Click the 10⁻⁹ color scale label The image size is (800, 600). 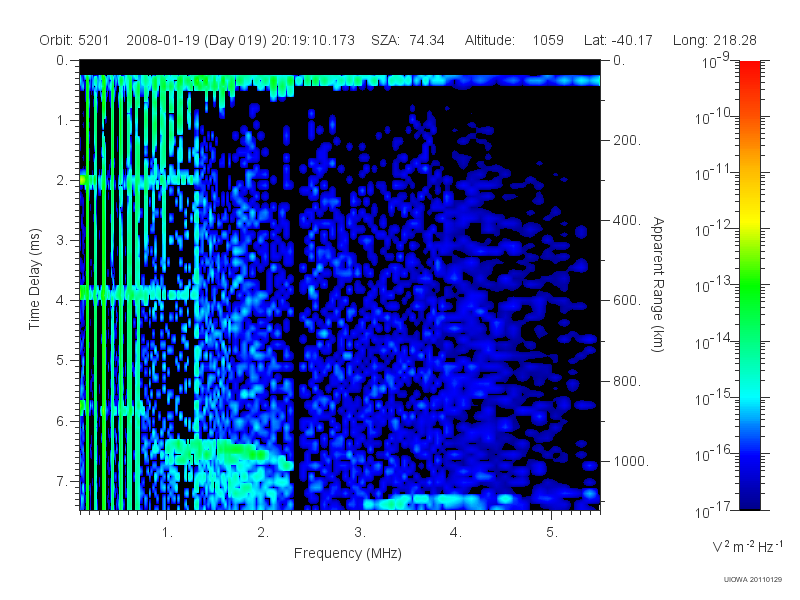[x=716, y=60]
